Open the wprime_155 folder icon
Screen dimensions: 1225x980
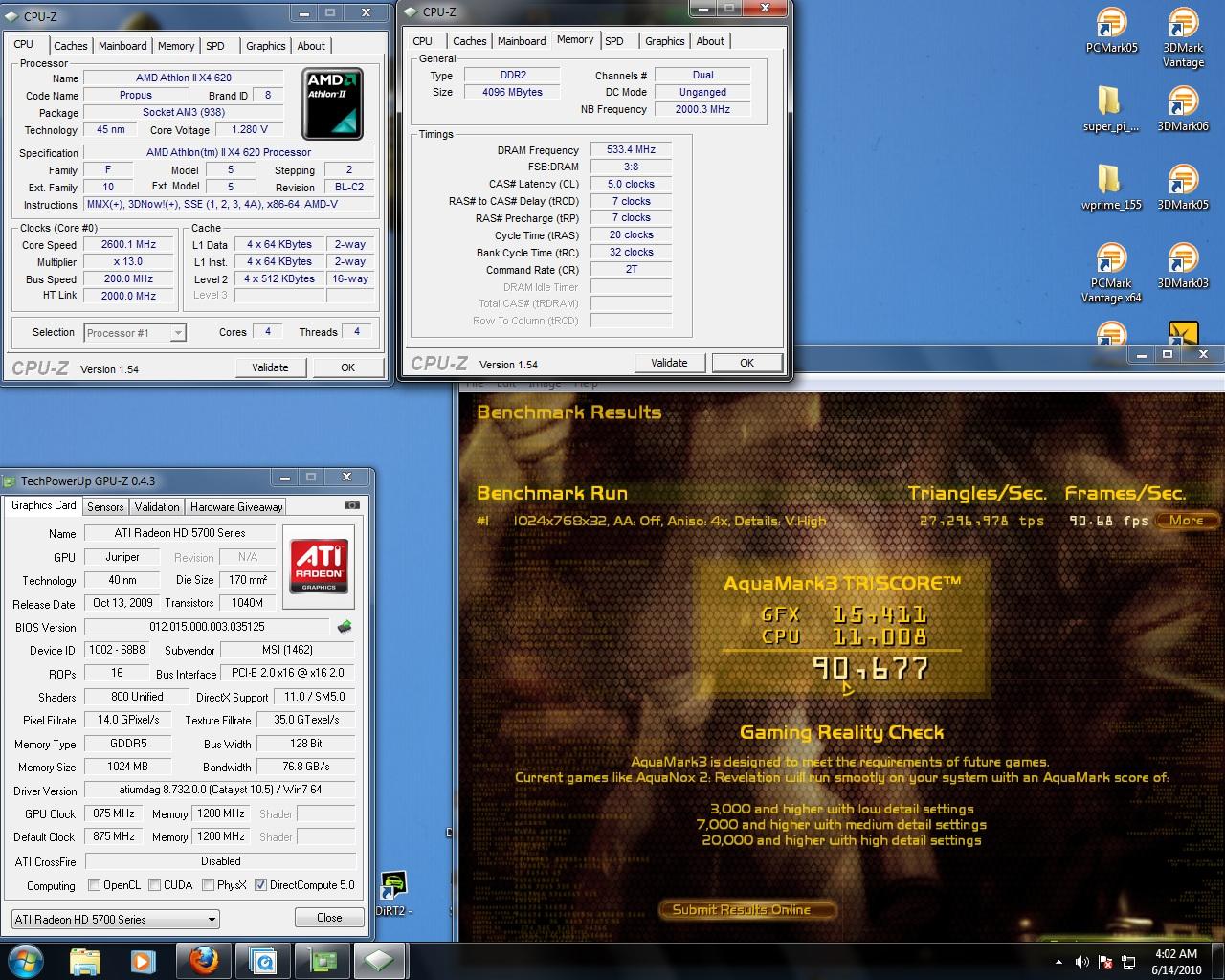point(1111,188)
